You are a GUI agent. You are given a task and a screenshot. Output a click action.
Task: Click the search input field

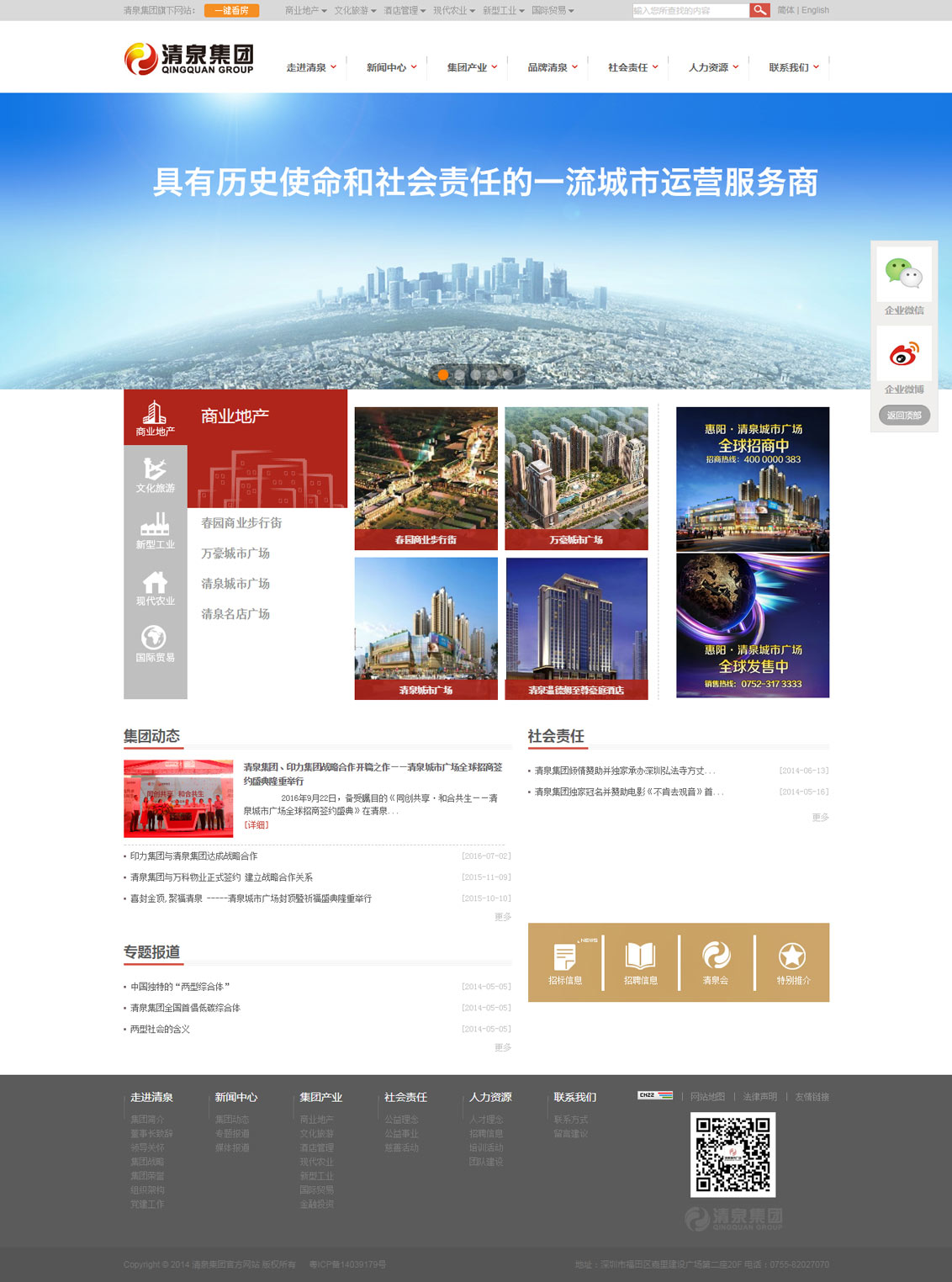(690, 10)
